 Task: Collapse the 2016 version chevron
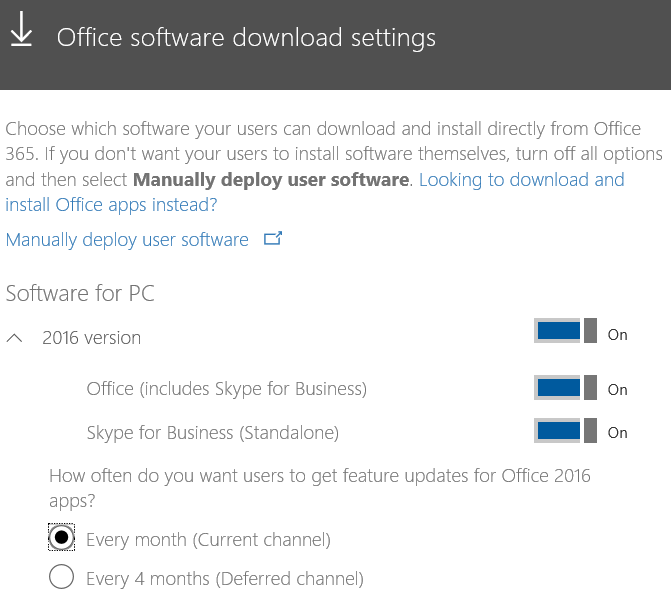coord(15,338)
